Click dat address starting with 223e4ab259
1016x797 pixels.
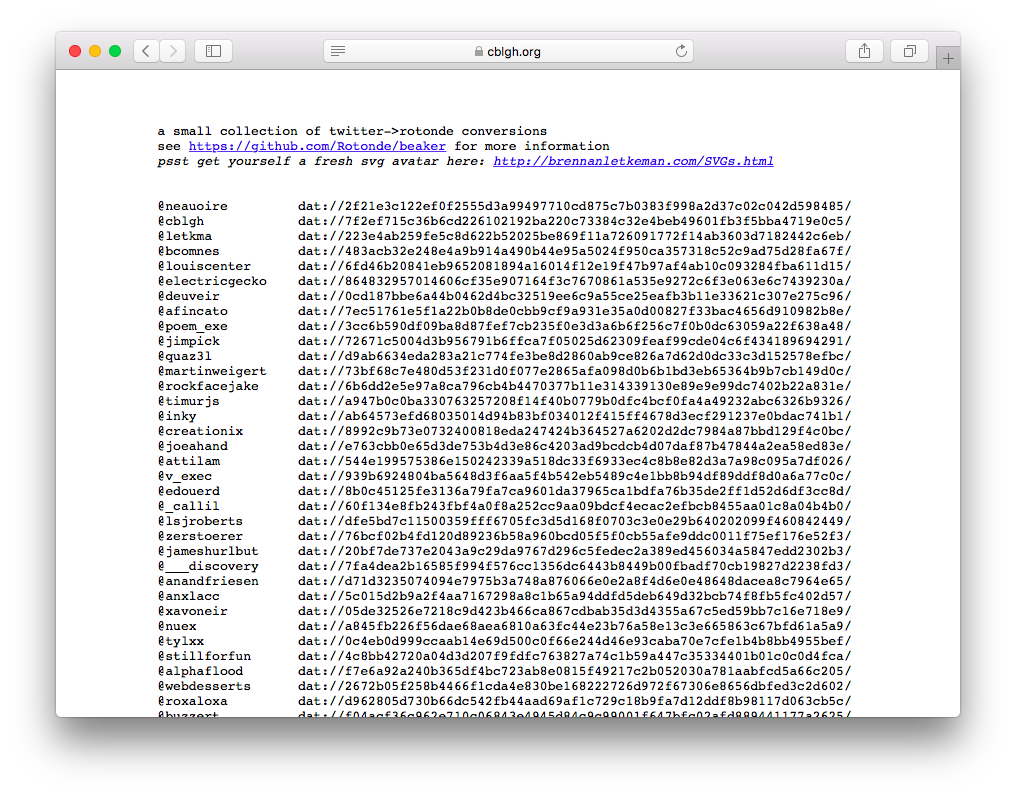coord(575,236)
